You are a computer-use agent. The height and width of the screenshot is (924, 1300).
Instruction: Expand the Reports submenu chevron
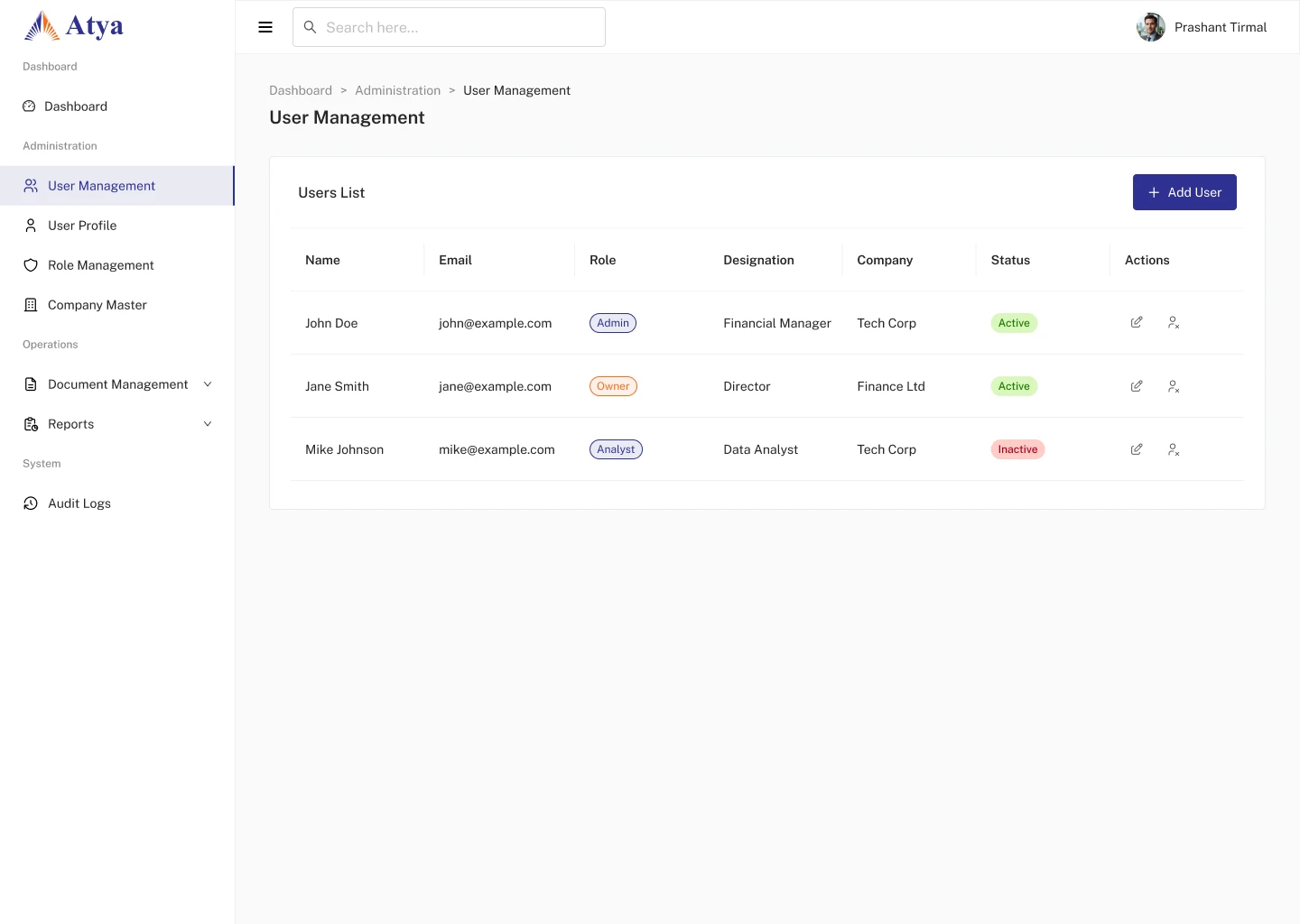click(208, 424)
